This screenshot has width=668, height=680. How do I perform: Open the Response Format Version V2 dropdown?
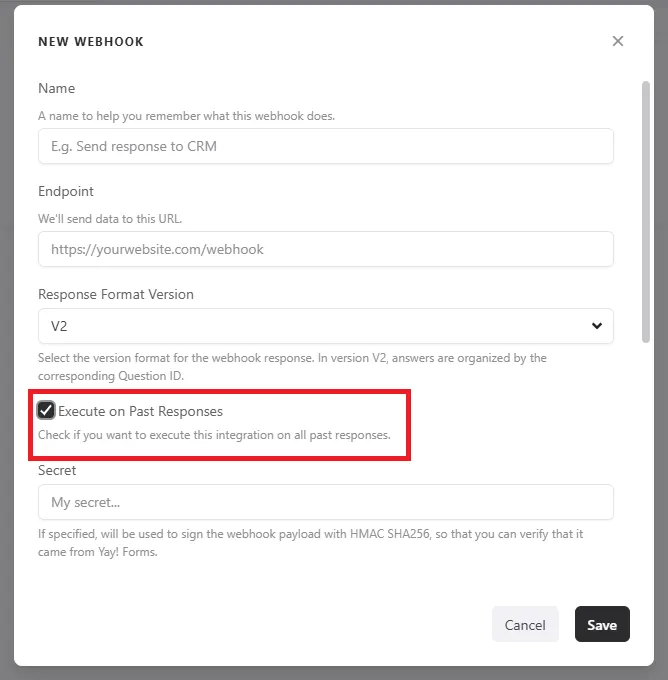point(326,326)
